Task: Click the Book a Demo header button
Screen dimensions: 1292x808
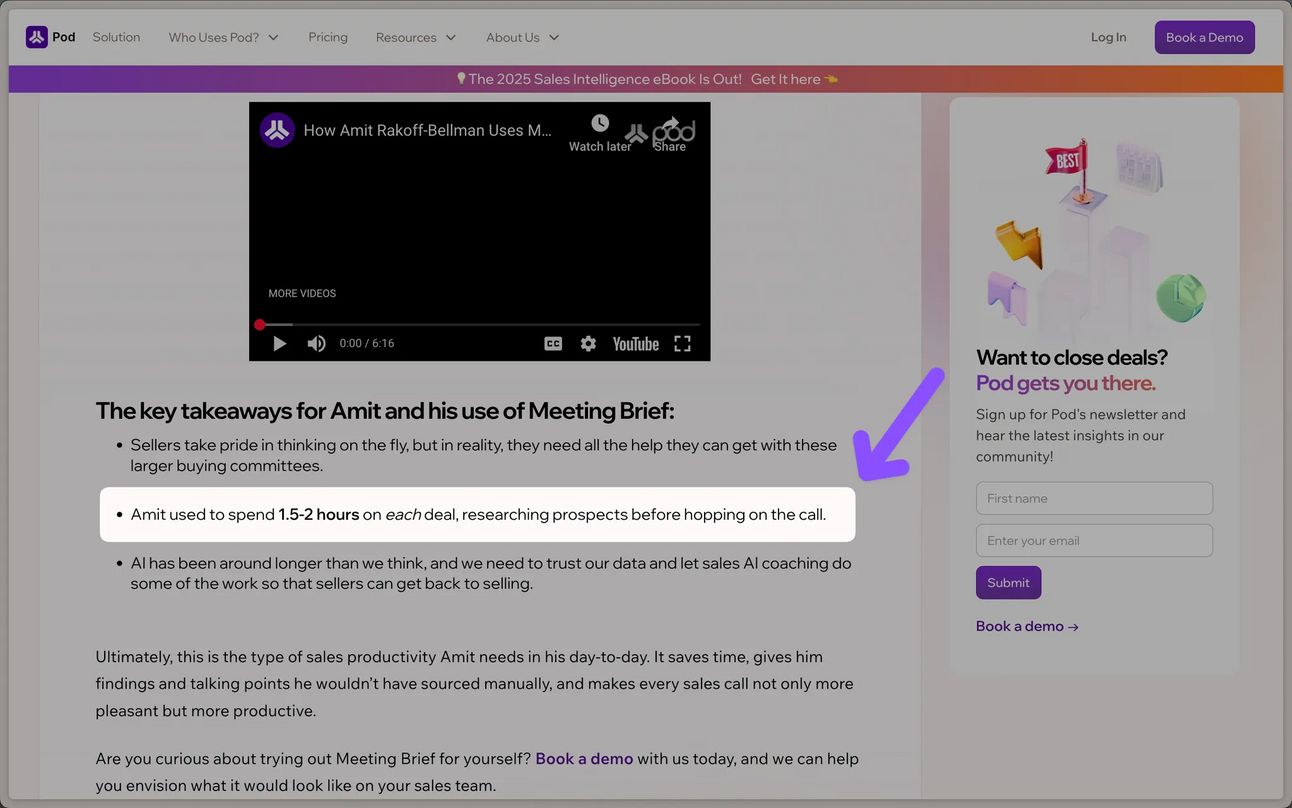Action: point(1204,37)
